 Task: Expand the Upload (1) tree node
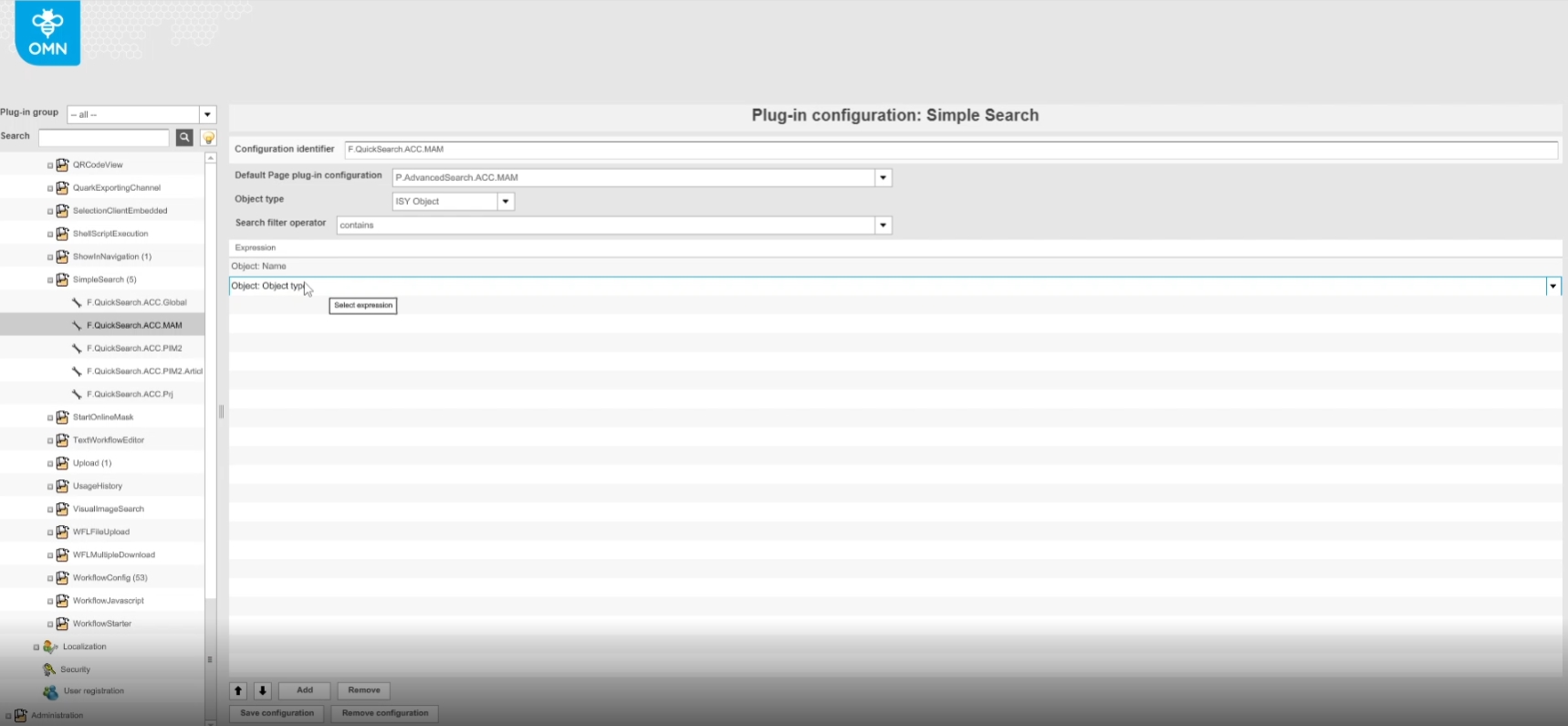pyautogui.click(x=50, y=464)
